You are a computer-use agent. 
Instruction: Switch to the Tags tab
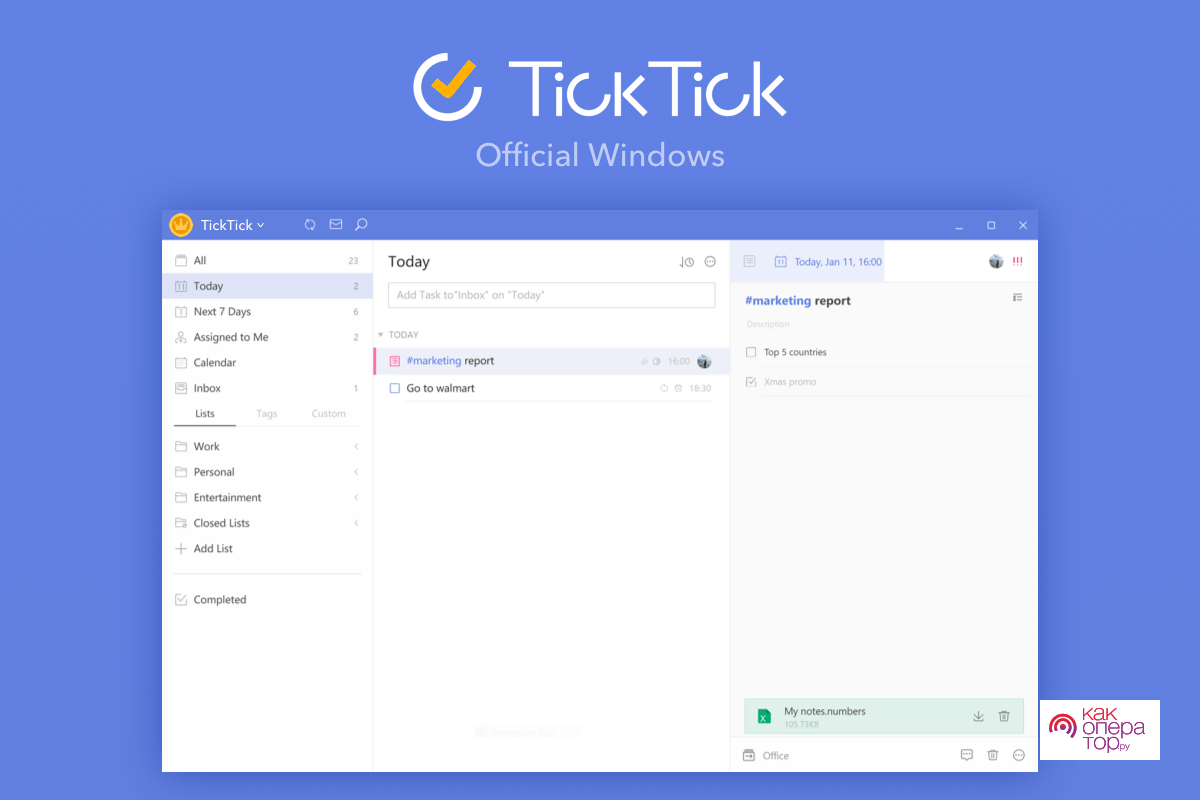(x=266, y=414)
